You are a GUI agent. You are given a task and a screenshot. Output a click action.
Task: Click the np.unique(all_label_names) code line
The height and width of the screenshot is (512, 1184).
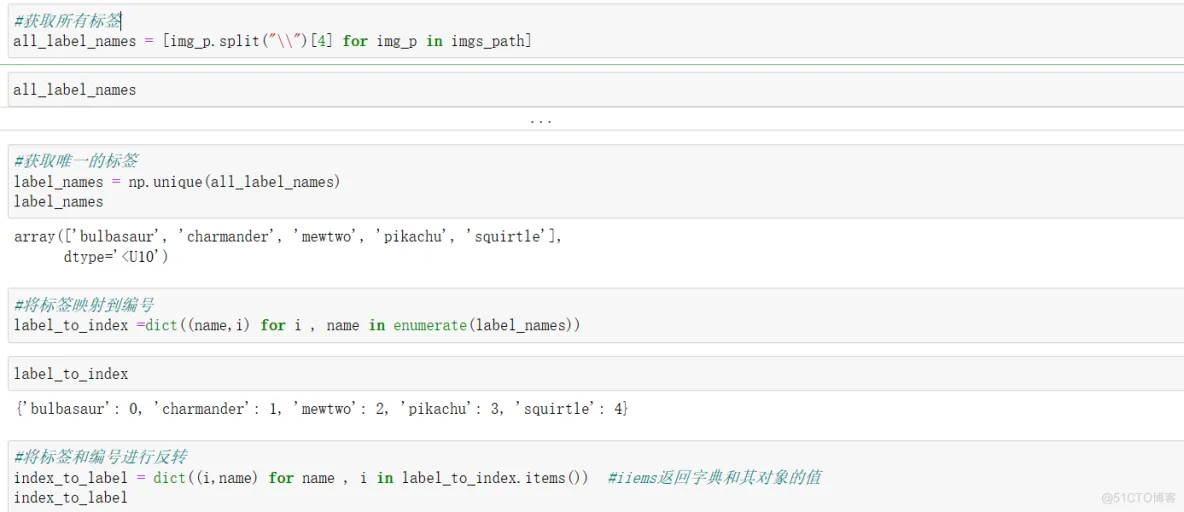pyautogui.click(x=177, y=182)
